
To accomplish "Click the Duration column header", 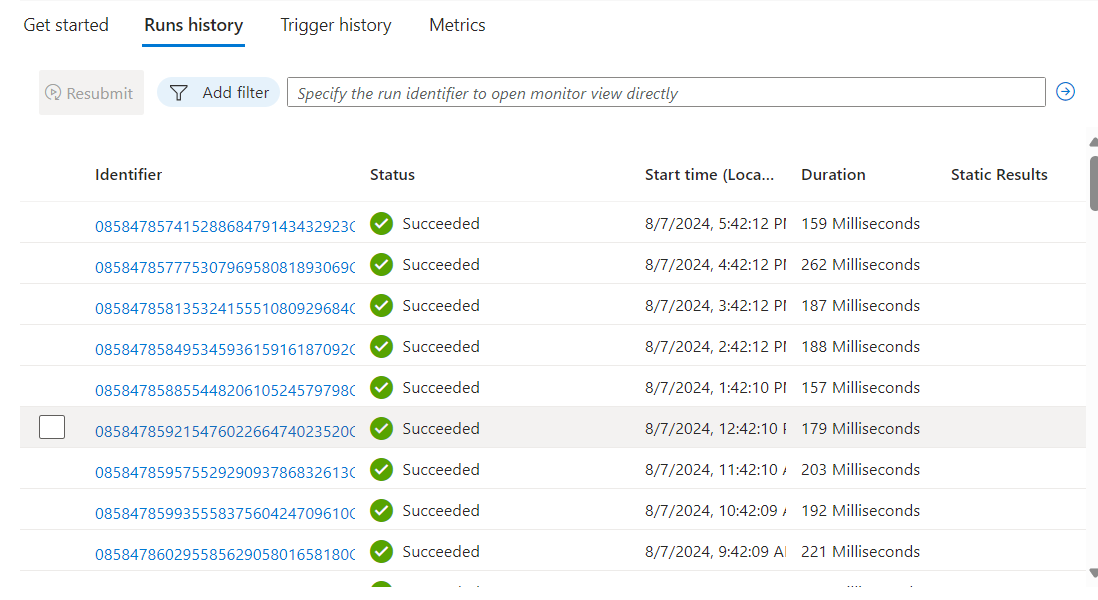I will click(x=833, y=174).
